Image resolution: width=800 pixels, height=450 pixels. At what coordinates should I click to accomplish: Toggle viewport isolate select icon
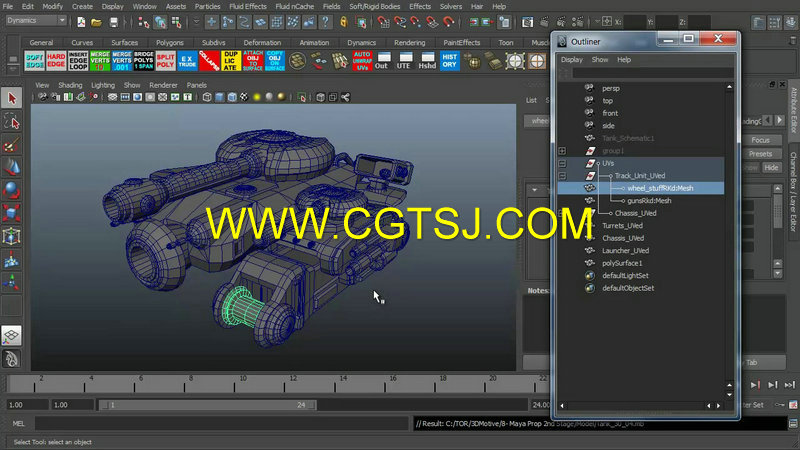(x=302, y=97)
